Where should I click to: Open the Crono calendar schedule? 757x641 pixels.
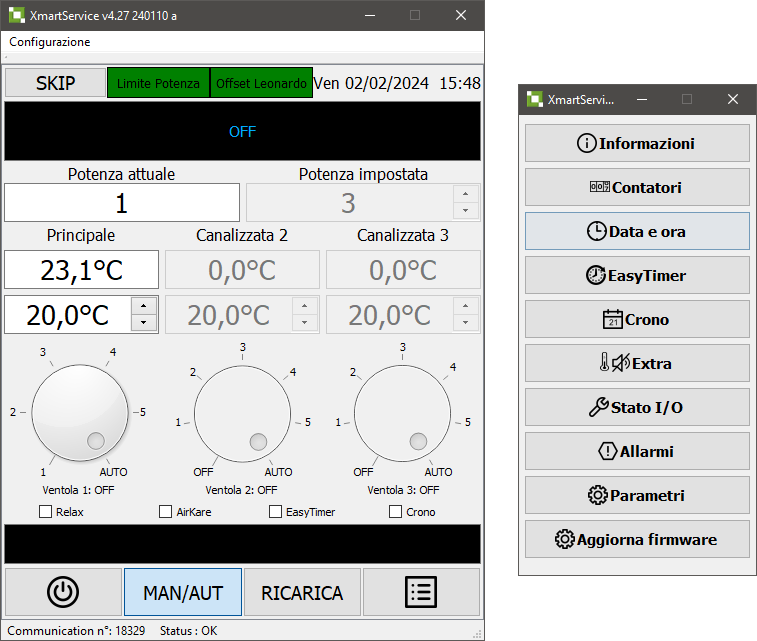(x=637, y=319)
